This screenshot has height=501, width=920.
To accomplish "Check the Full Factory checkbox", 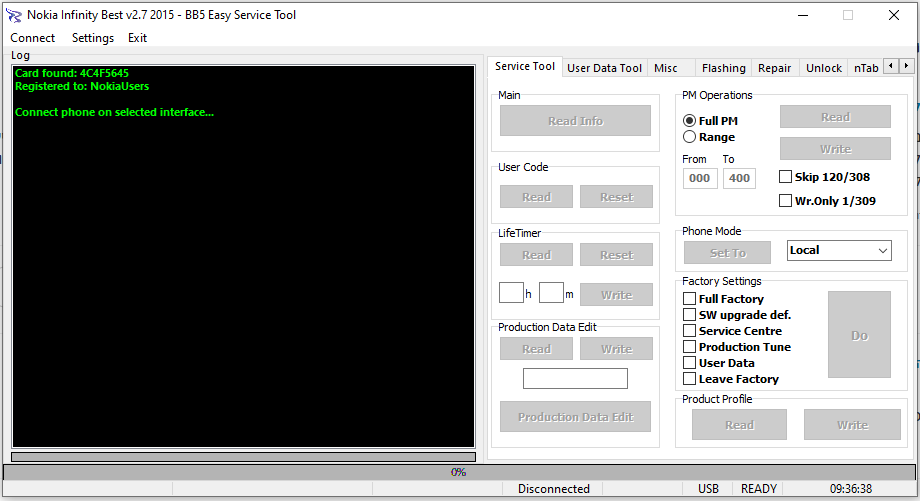I will click(x=689, y=299).
